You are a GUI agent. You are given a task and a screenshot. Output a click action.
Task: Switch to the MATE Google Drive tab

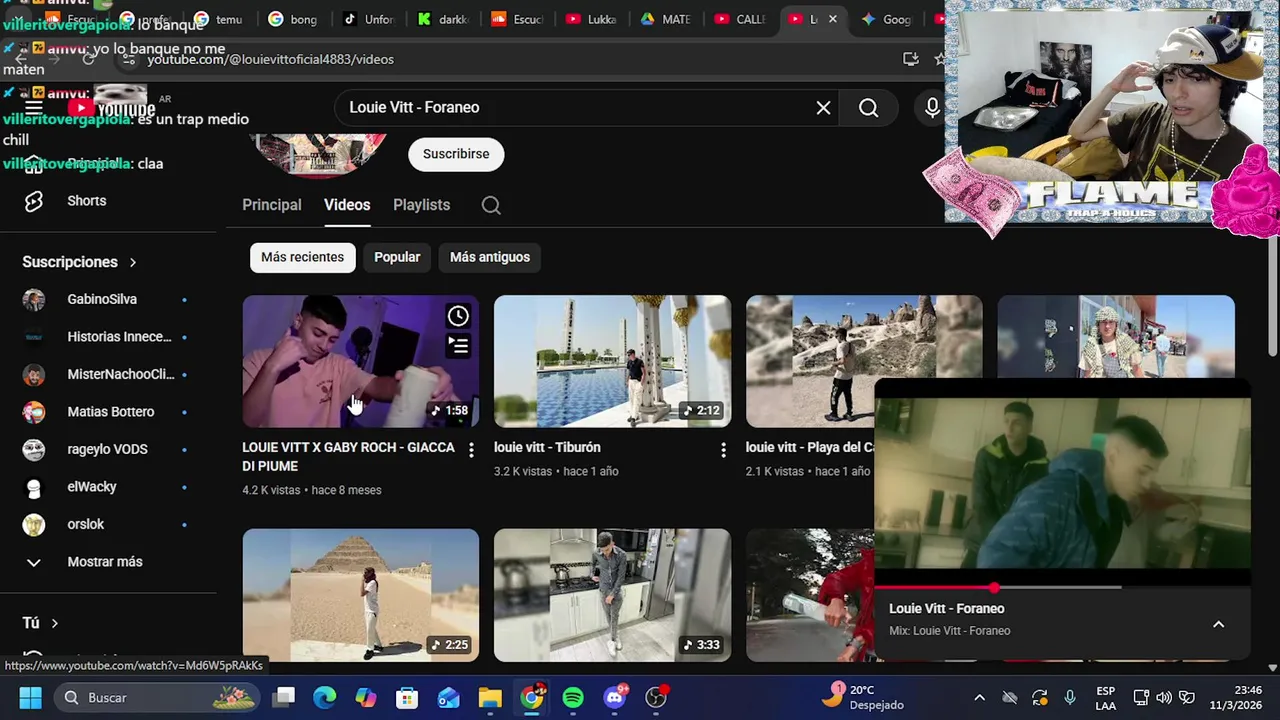click(665, 19)
